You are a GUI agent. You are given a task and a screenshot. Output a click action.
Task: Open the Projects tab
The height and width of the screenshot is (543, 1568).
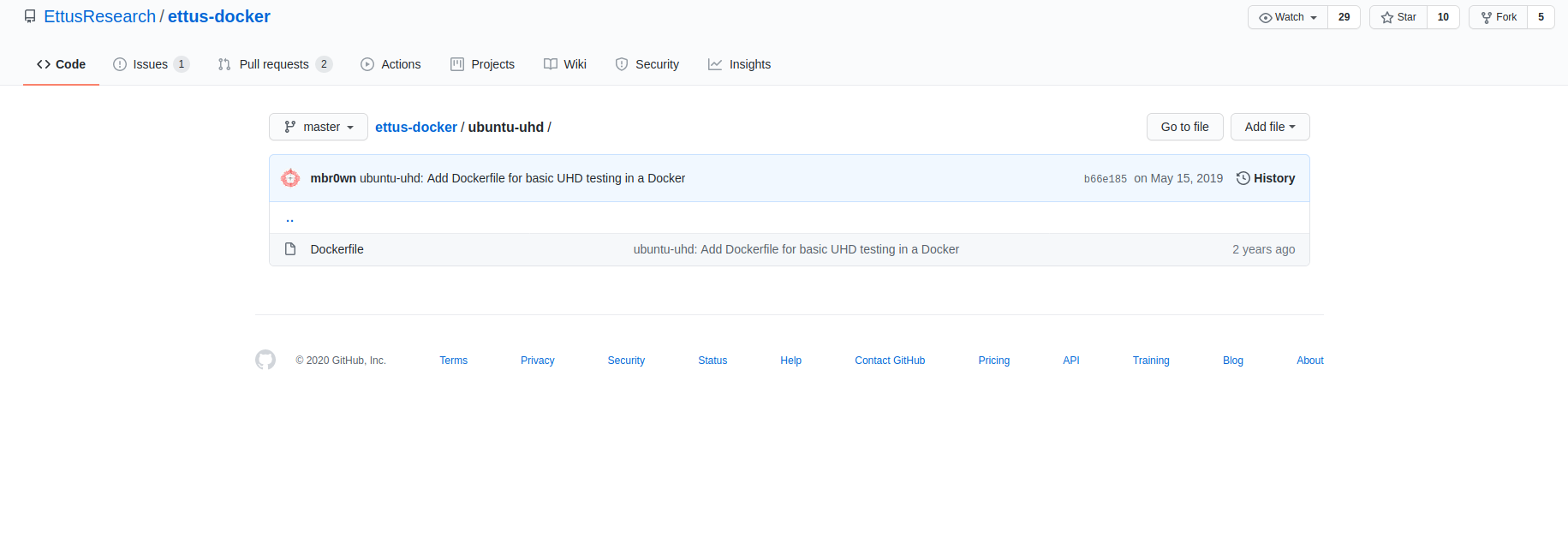pyautogui.click(x=482, y=64)
